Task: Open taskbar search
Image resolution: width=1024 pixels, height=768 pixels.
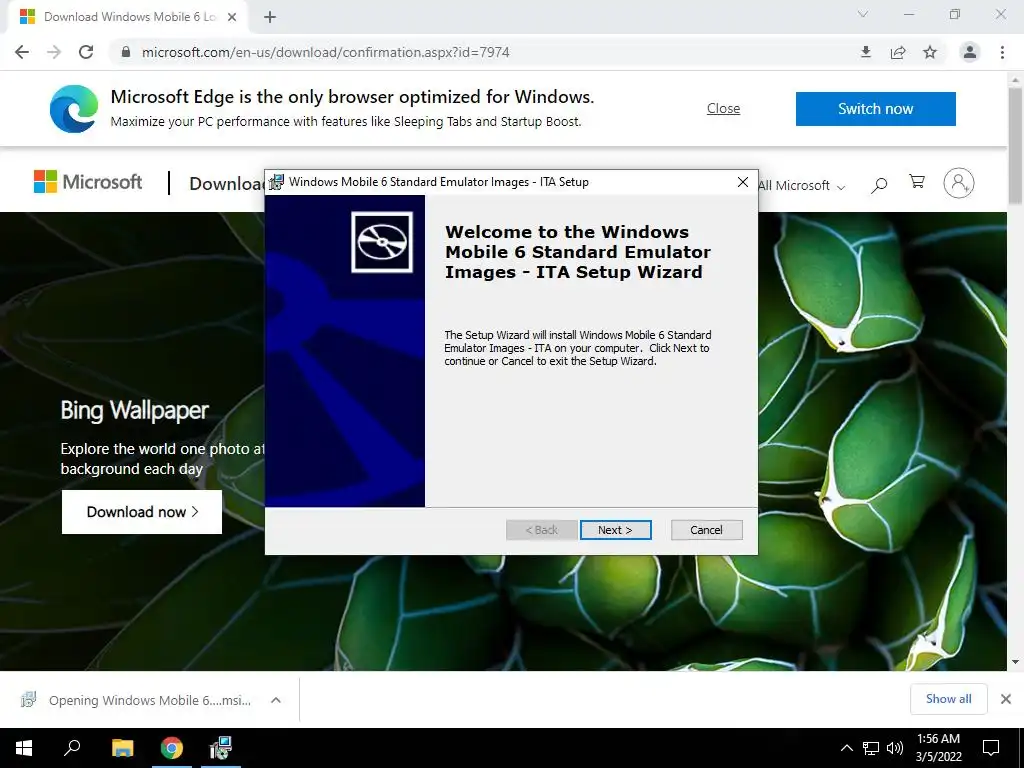Action: point(72,748)
